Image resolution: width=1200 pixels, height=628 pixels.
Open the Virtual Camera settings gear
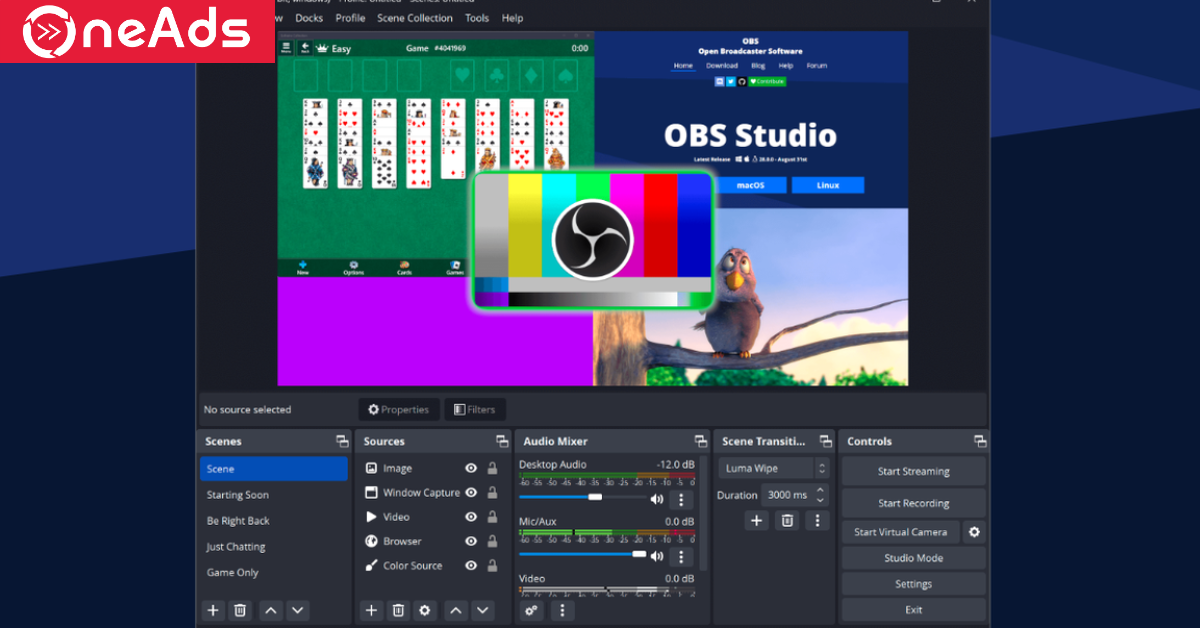click(974, 532)
